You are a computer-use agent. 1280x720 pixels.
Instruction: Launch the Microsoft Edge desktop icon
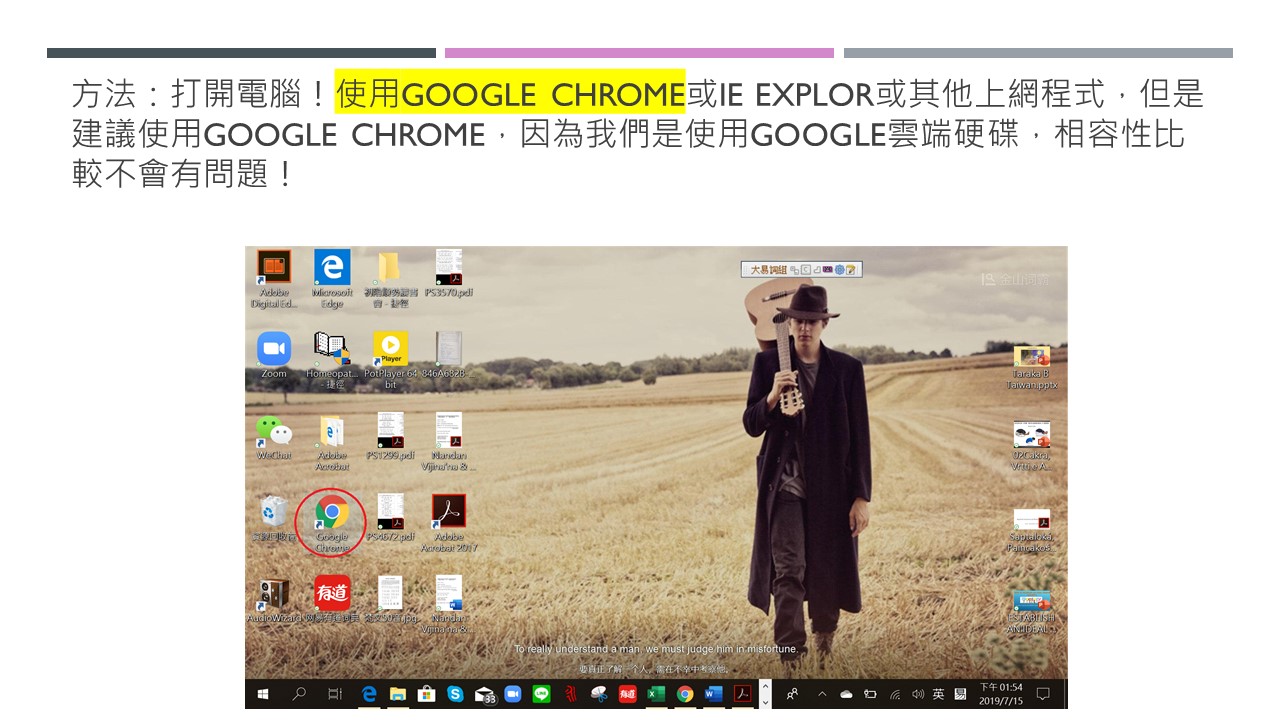pyautogui.click(x=332, y=278)
